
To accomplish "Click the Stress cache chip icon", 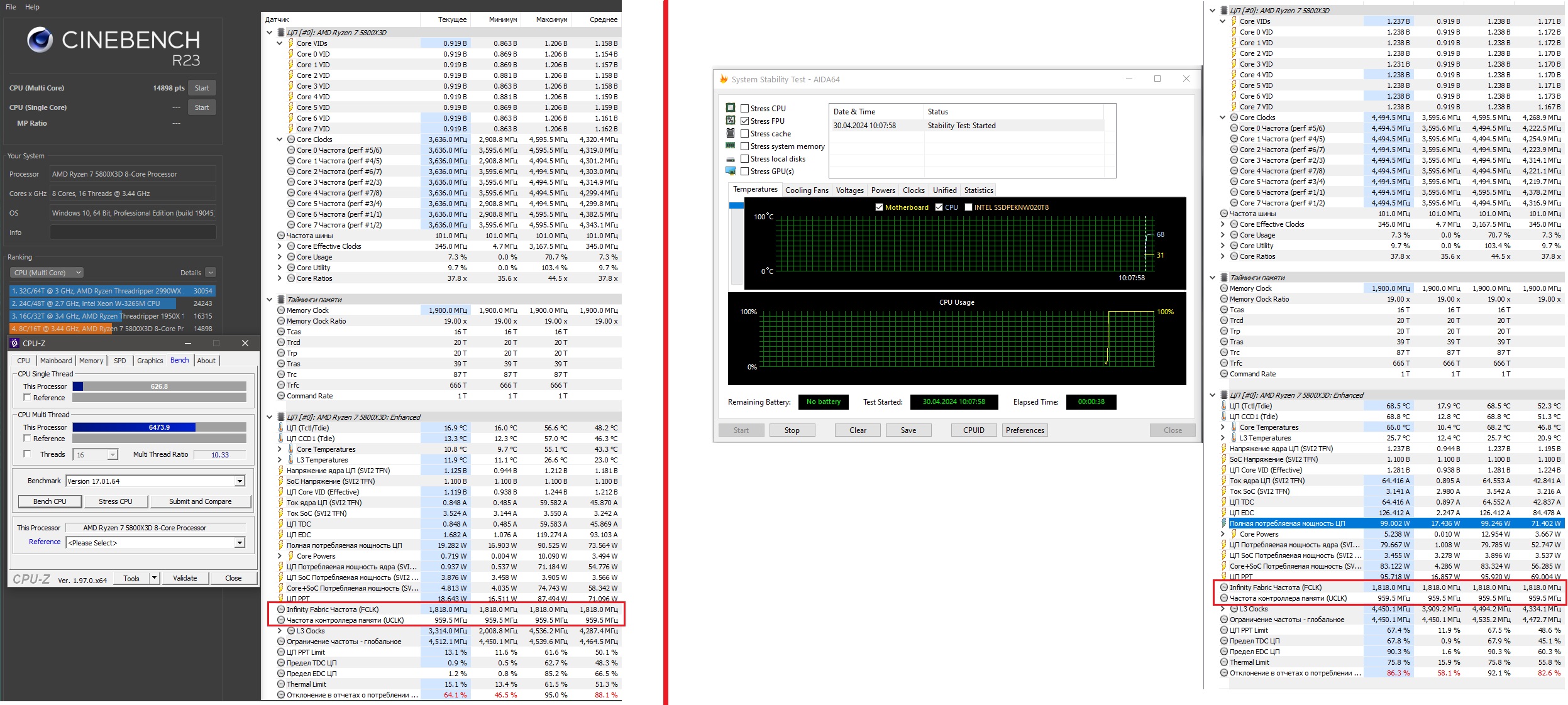I will 731,133.
